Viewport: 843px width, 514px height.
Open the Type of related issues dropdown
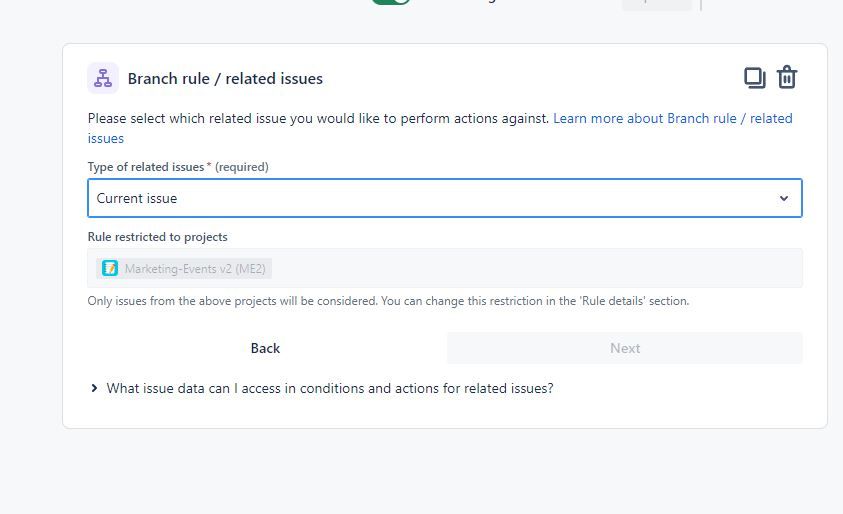coord(445,198)
